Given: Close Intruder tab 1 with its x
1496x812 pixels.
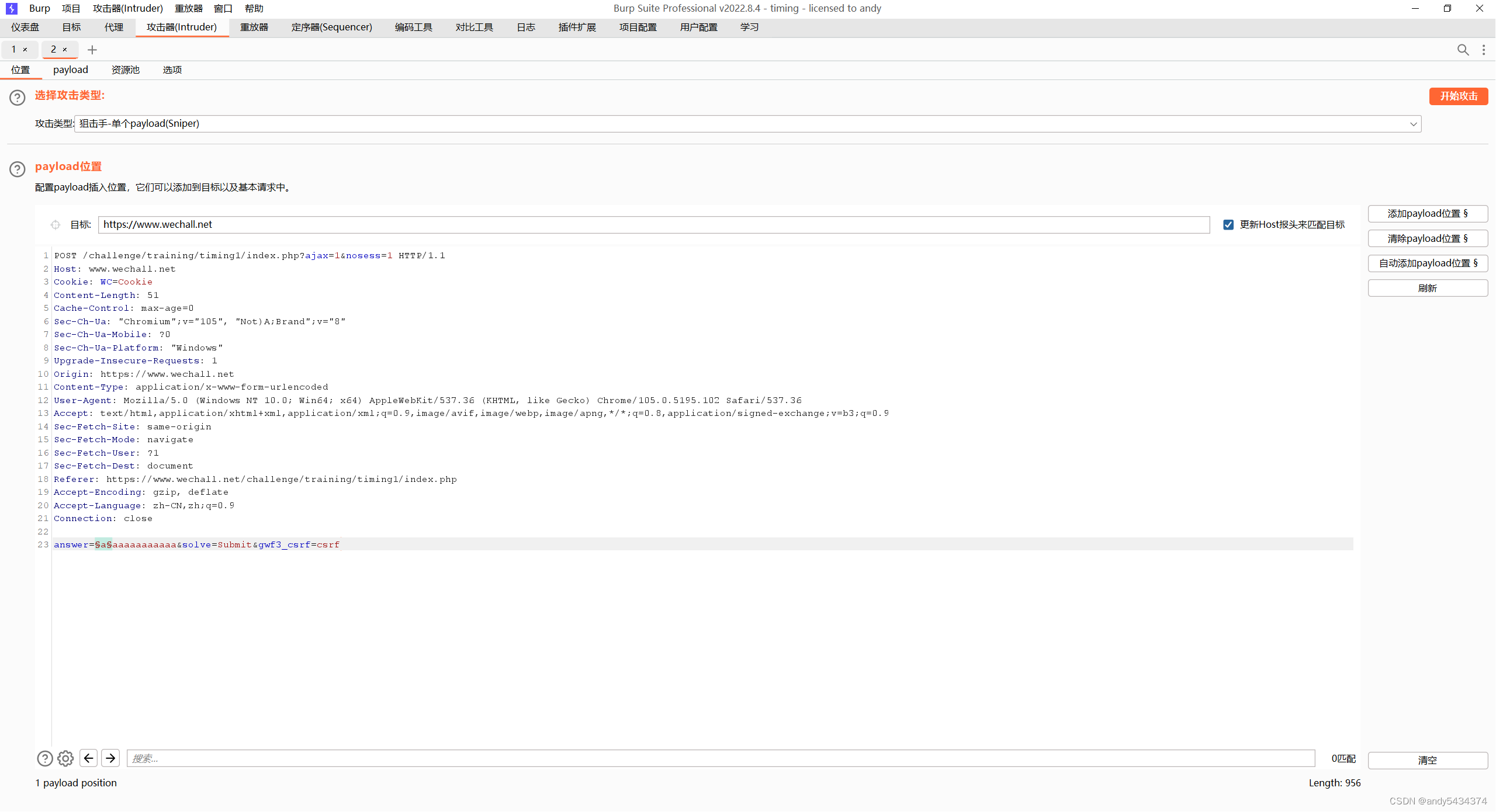Looking at the screenshot, I should 25,50.
